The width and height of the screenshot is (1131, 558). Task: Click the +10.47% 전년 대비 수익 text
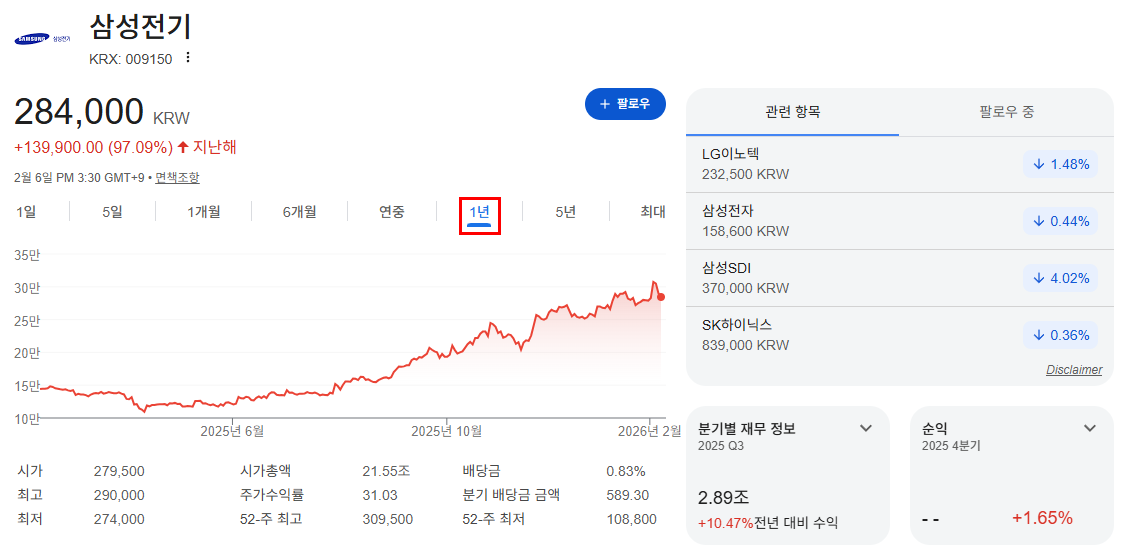click(x=768, y=523)
